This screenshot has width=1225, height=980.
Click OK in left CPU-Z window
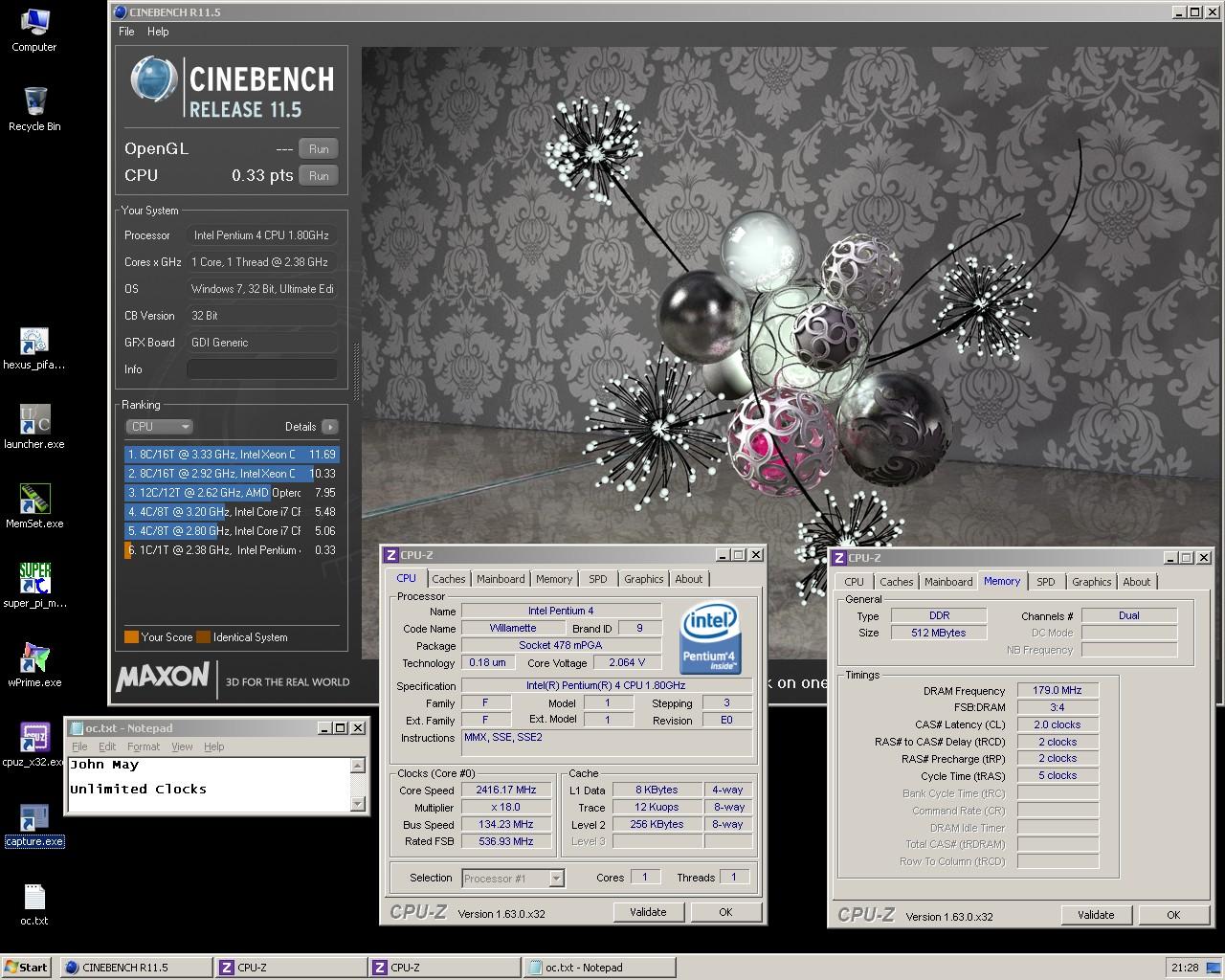(725, 912)
